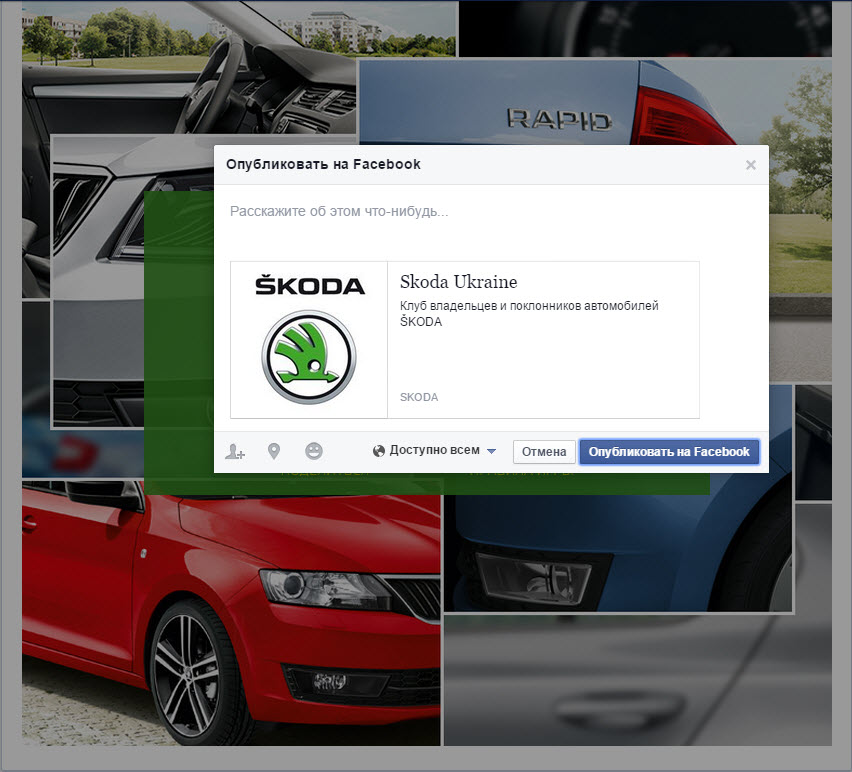The image size is (852, 772).
Task: Click the description 'Клуб владельцев и поклонников автомобилей'
Action: pos(529,306)
